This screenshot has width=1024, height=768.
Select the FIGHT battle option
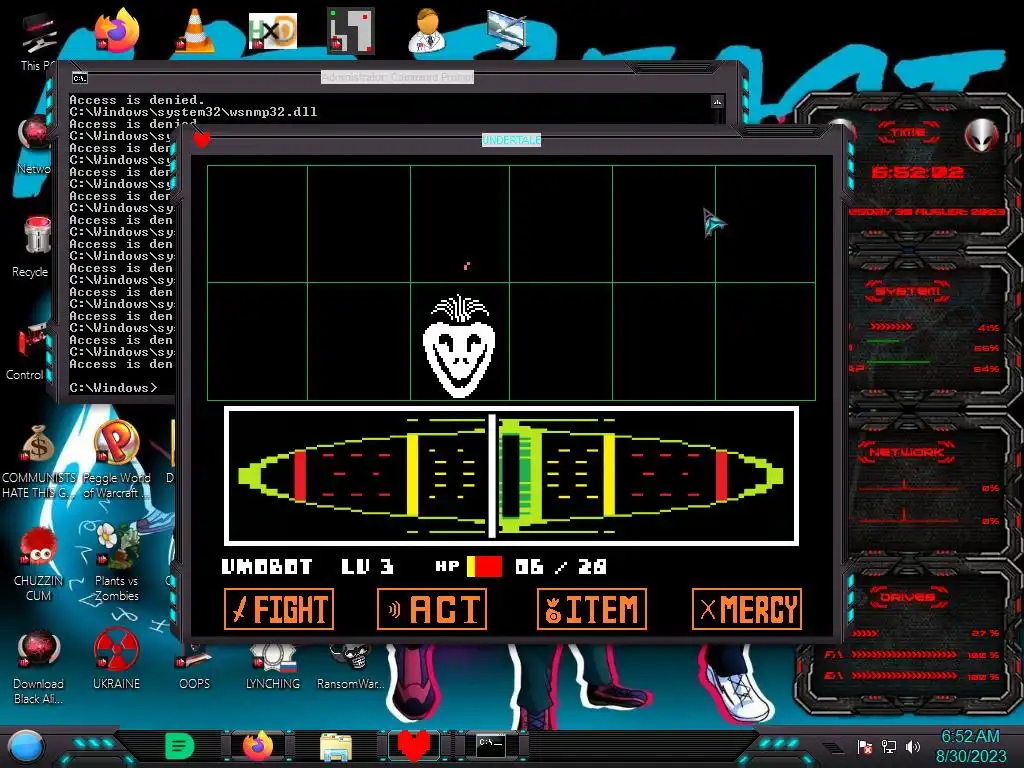click(x=279, y=609)
